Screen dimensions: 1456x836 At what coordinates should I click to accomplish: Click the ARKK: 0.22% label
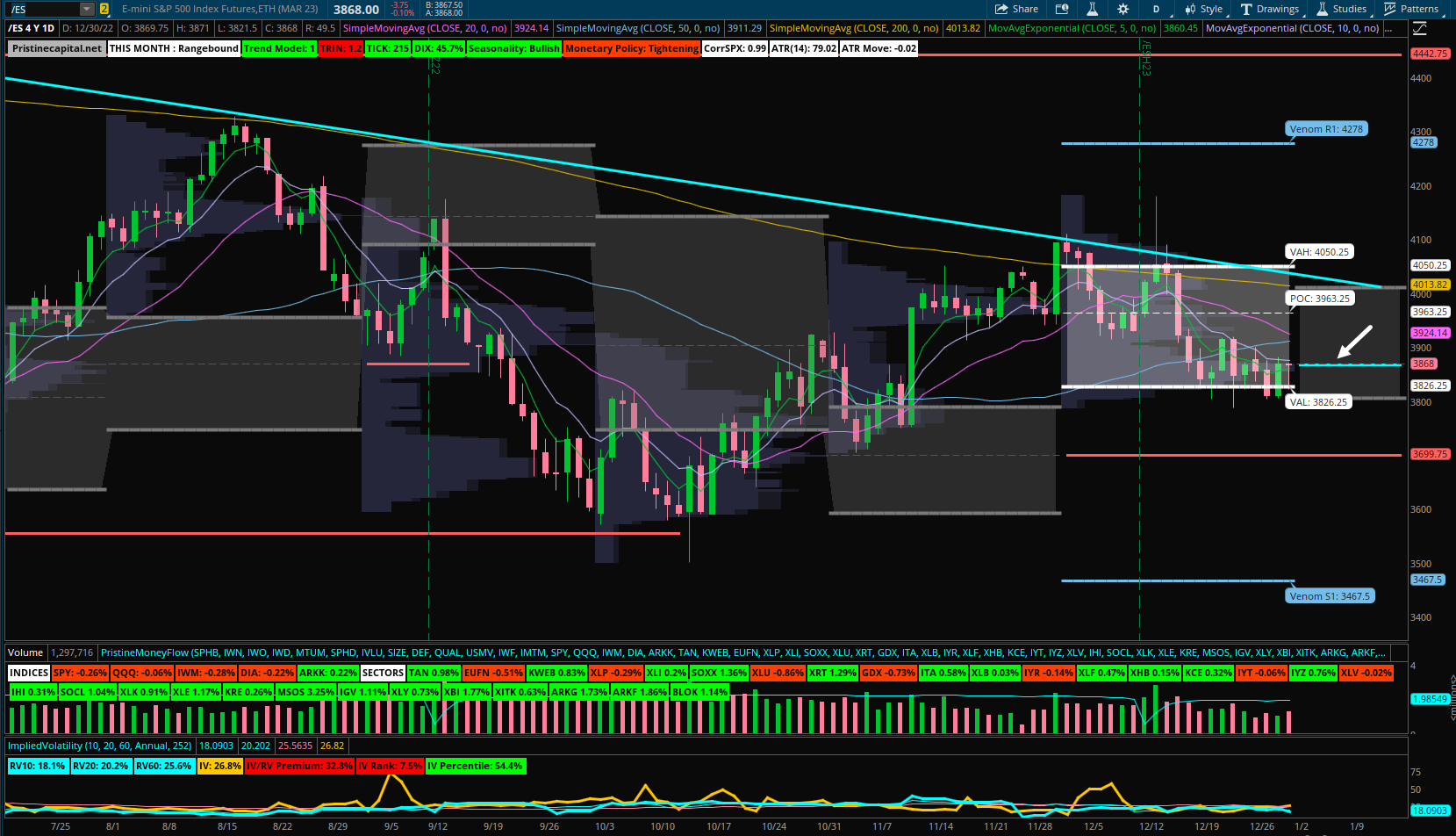pyautogui.click(x=327, y=673)
